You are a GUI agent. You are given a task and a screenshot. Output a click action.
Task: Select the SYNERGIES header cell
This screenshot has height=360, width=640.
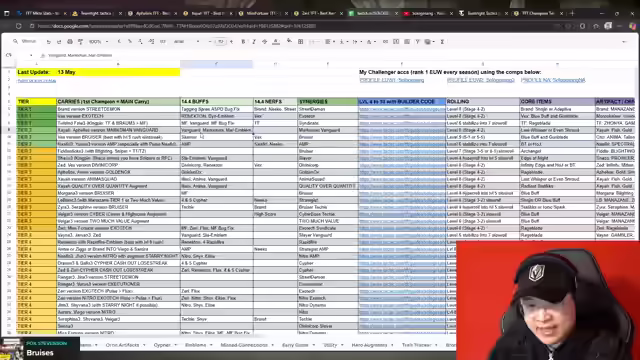coord(328,102)
